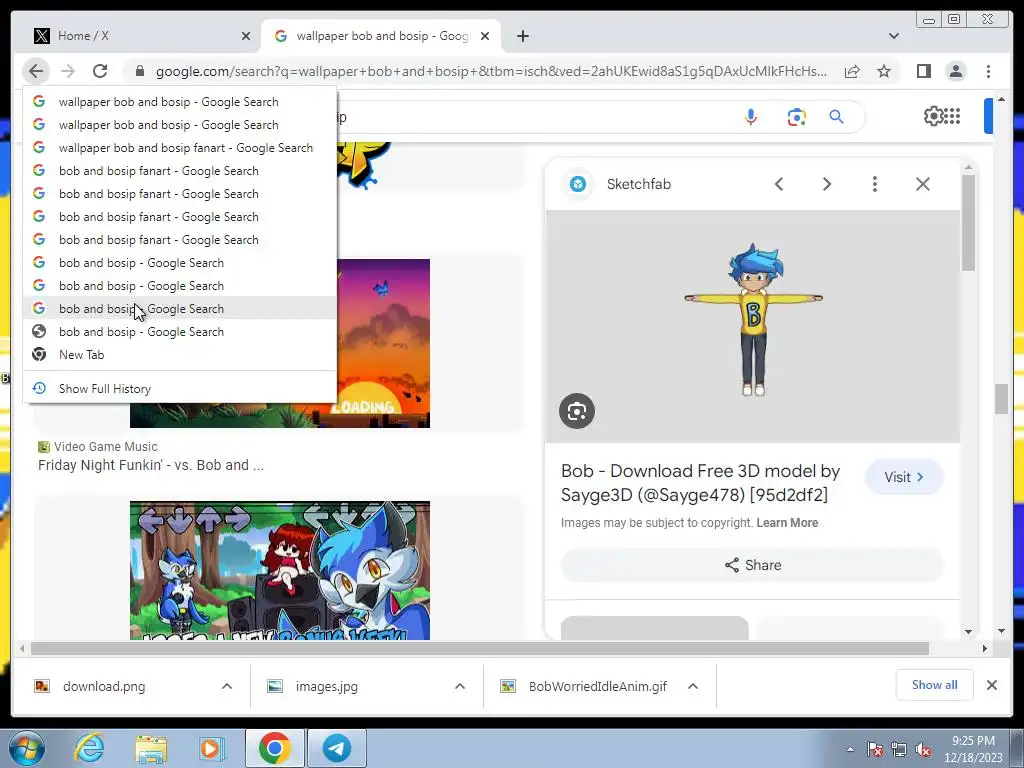Open the Chrome profile avatar menu

[x=955, y=71]
